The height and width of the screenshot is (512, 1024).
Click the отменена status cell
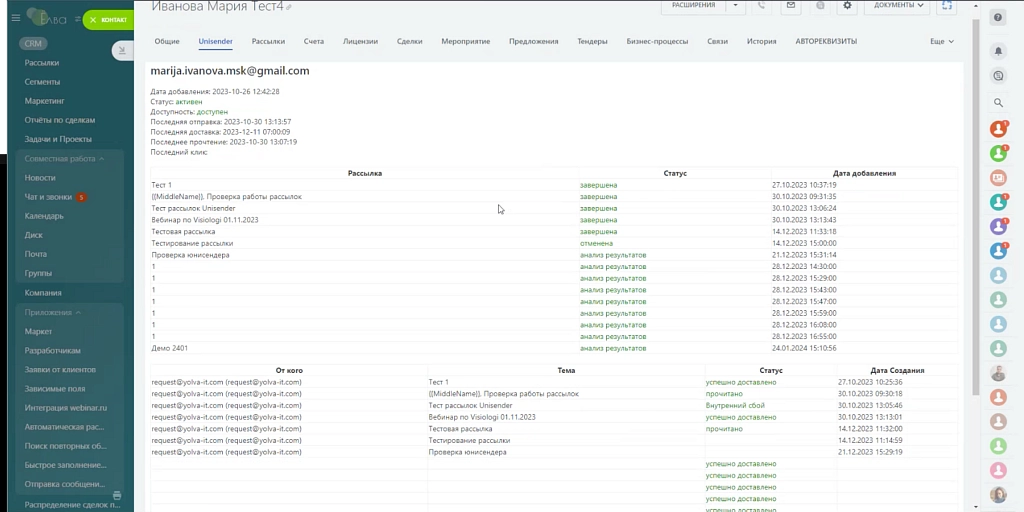[x=675, y=243]
